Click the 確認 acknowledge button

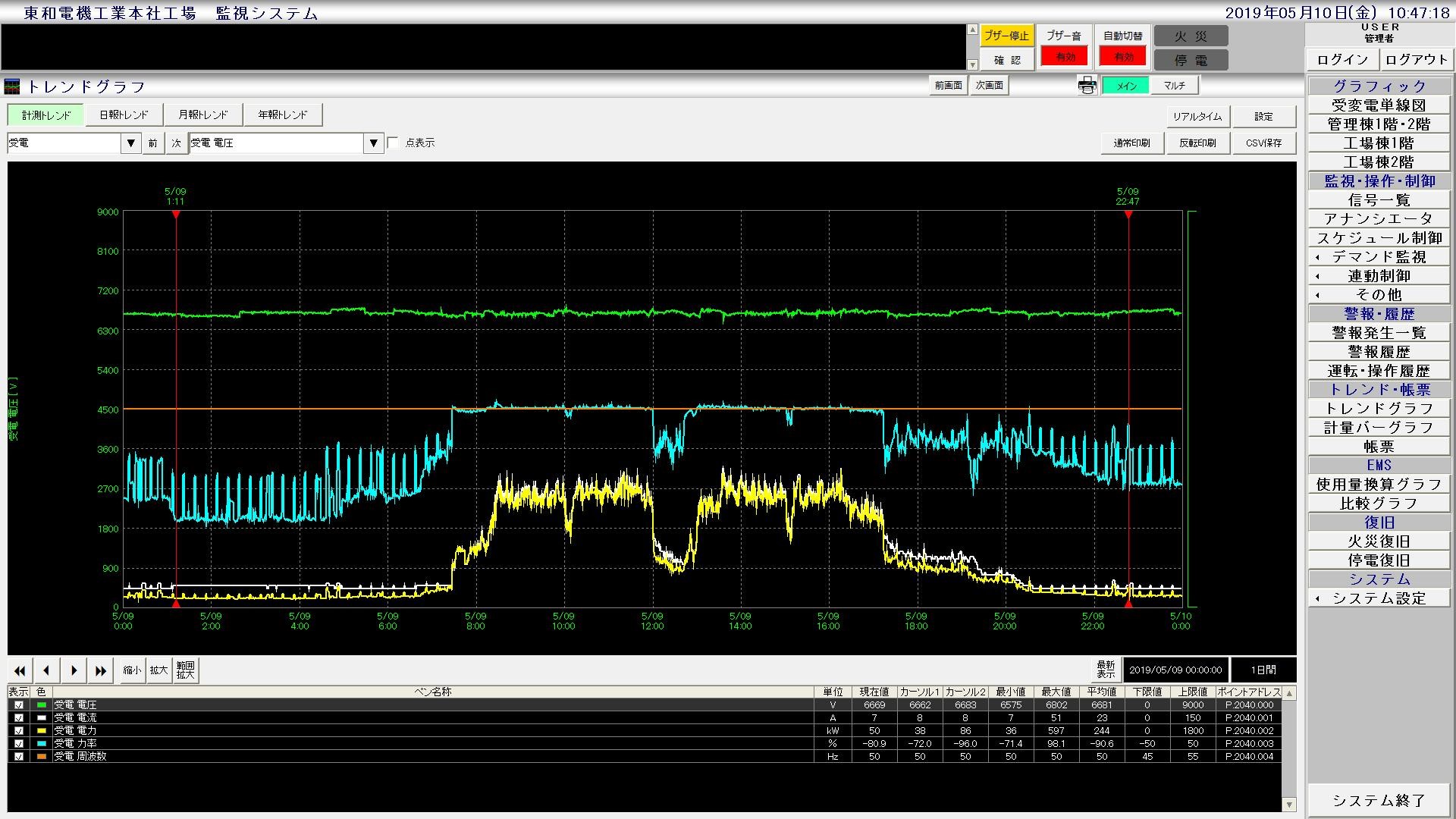pos(1006,60)
